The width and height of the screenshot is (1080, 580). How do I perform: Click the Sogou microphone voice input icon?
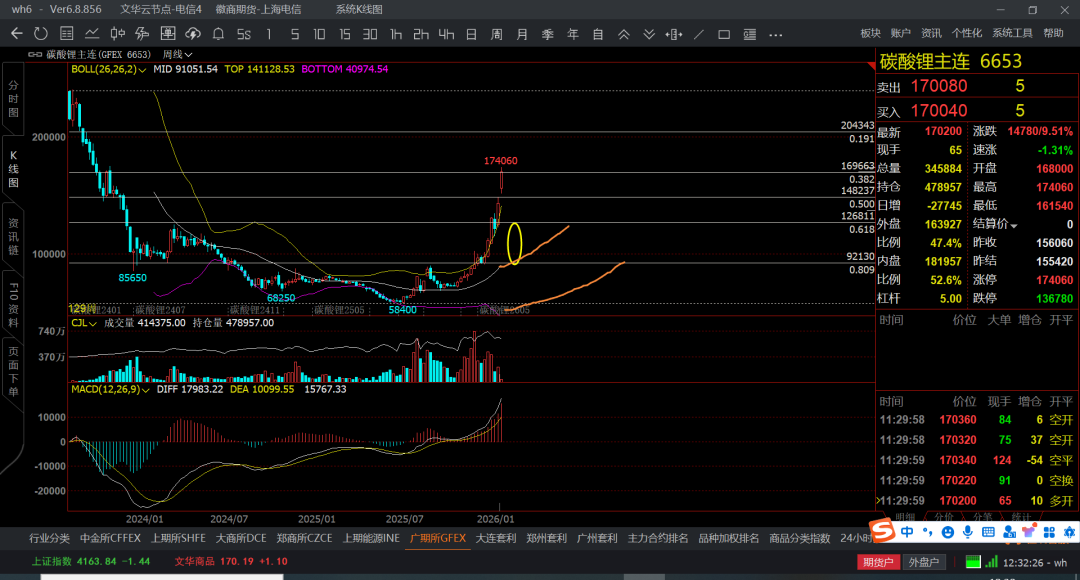pyautogui.click(x=968, y=532)
